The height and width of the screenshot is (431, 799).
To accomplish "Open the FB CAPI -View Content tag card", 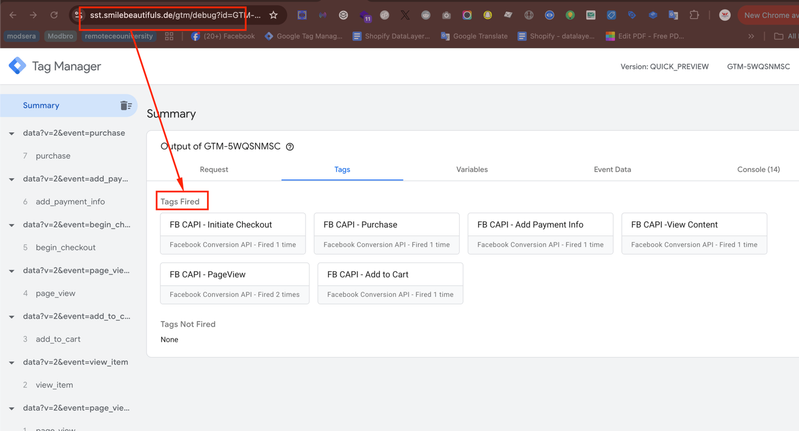I will pos(695,233).
